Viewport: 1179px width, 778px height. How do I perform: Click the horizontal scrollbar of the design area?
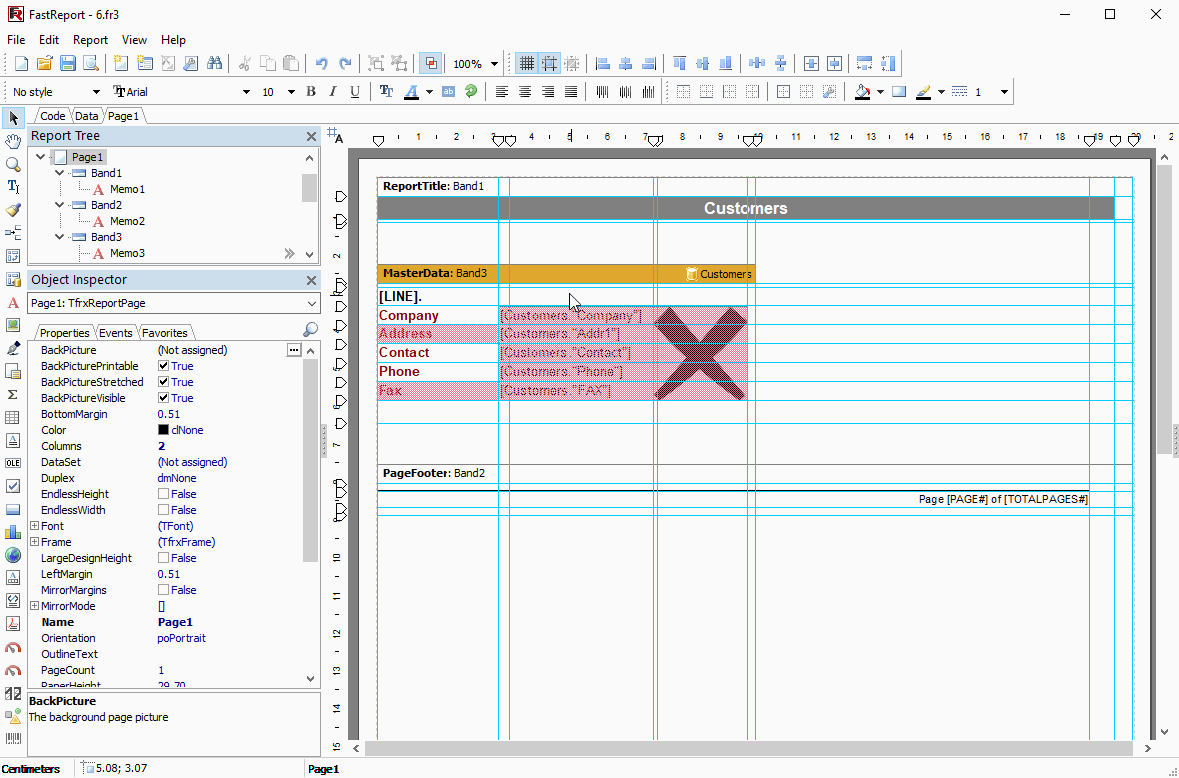[x=748, y=749]
